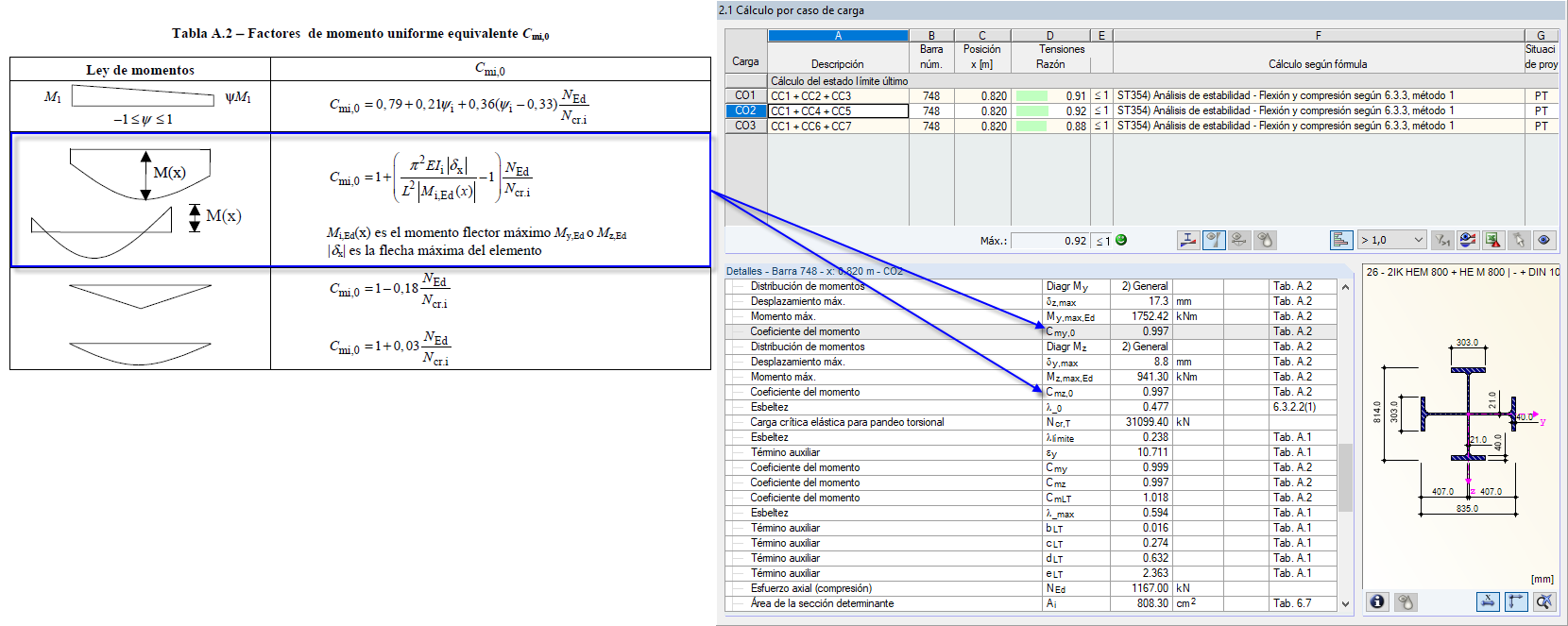Click description cell 'CC1 + CC4 + CC5'
The image size is (1568, 626).
[x=838, y=110]
